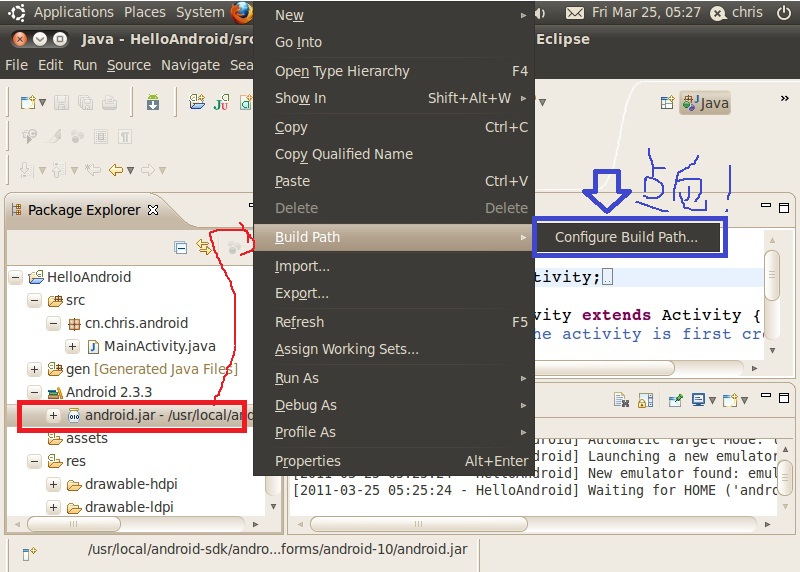Viewport: 800px width, 572px height.
Task: Click Open Perspective icon beside Java
Action: point(667,103)
